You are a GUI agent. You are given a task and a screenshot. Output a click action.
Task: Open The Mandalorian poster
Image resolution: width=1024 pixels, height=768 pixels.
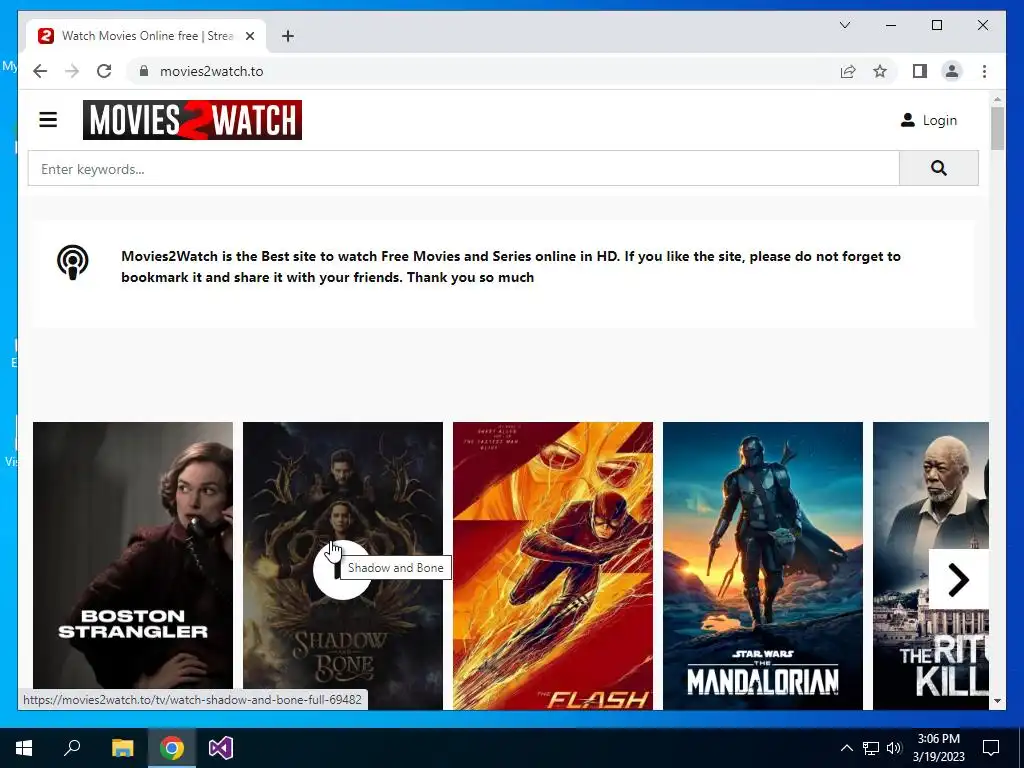click(762, 566)
